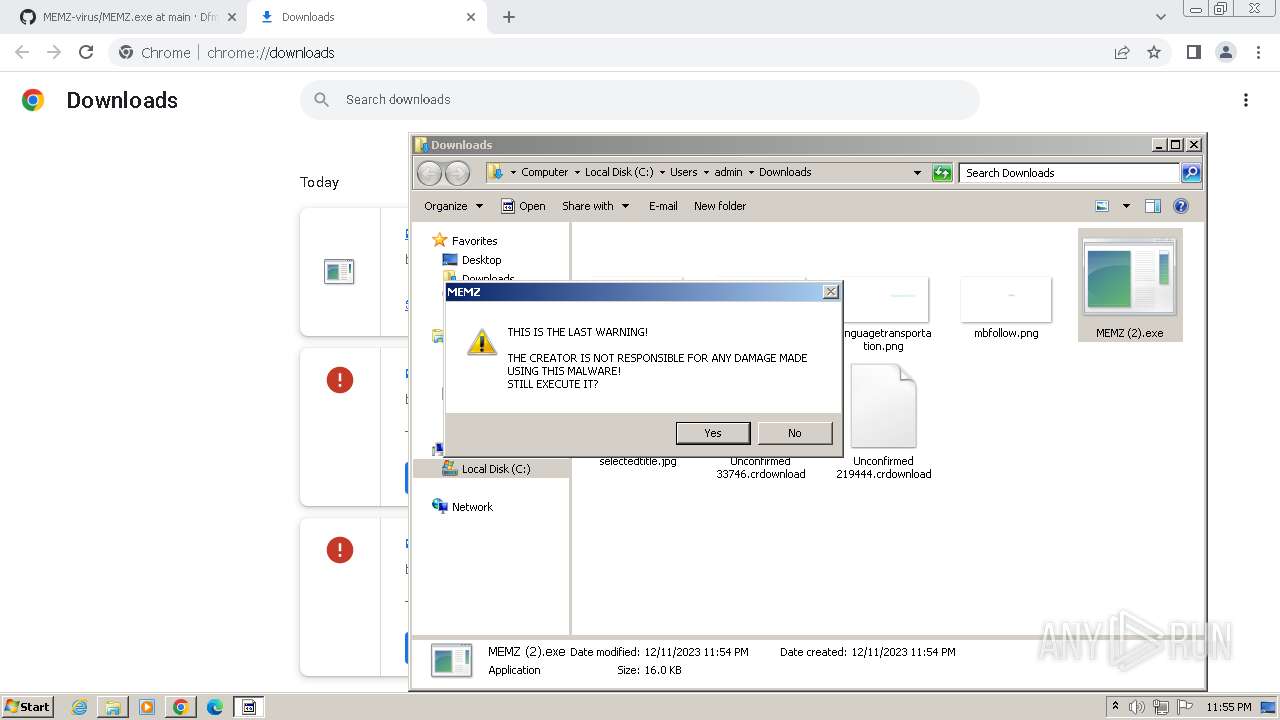Click Explorer Back navigation button

(x=429, y=173)
